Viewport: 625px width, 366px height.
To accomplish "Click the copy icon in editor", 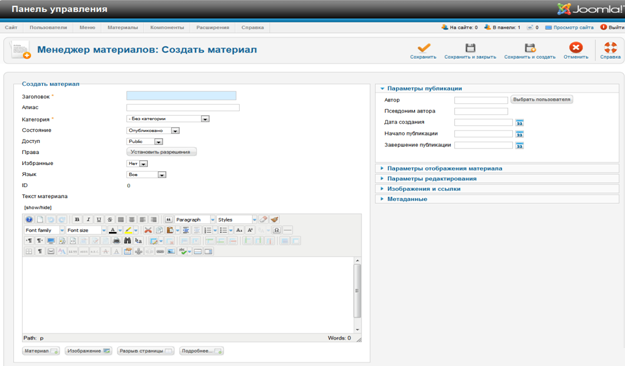I will (159, 230).
